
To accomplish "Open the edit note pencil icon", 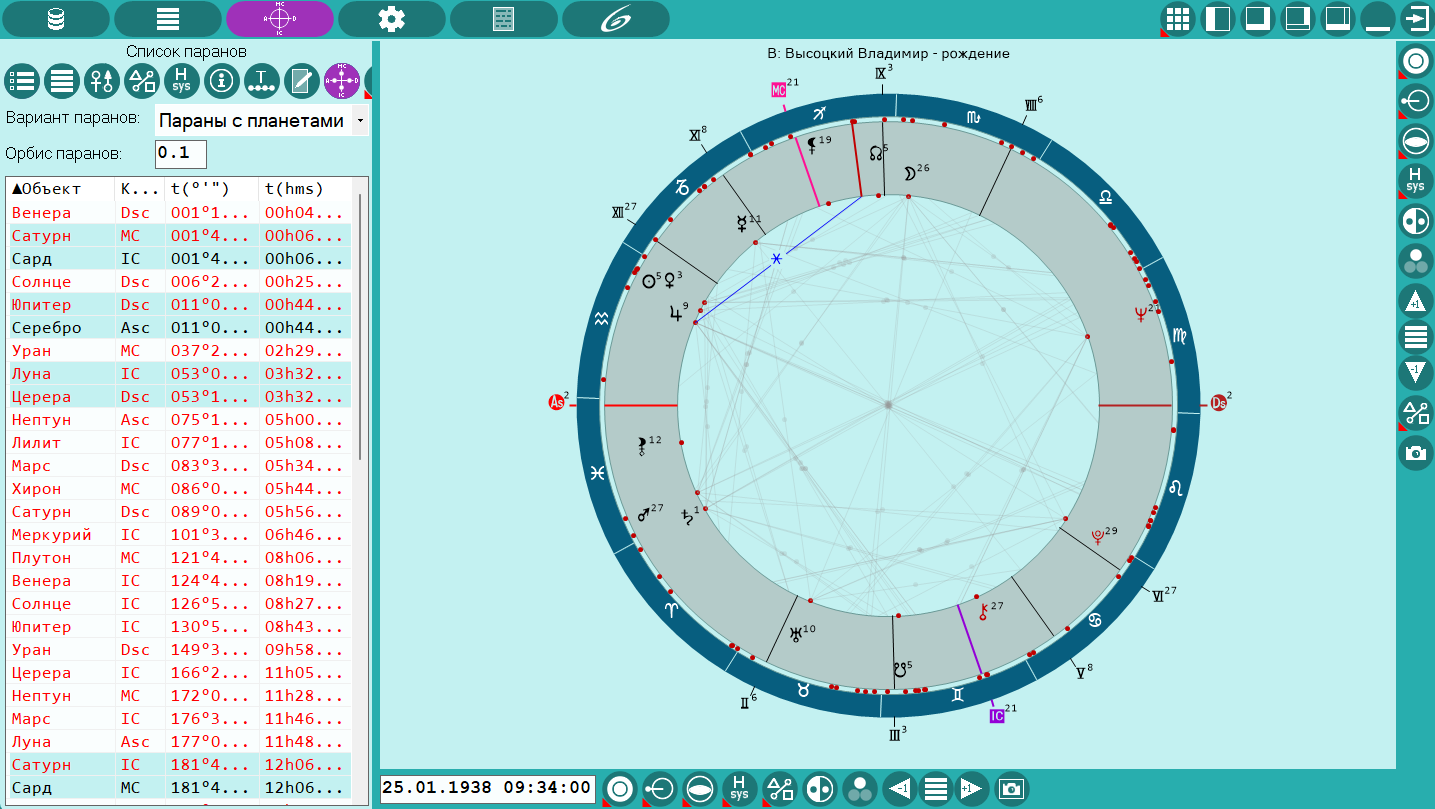I will pyautogui.click(x=301, y=80).
